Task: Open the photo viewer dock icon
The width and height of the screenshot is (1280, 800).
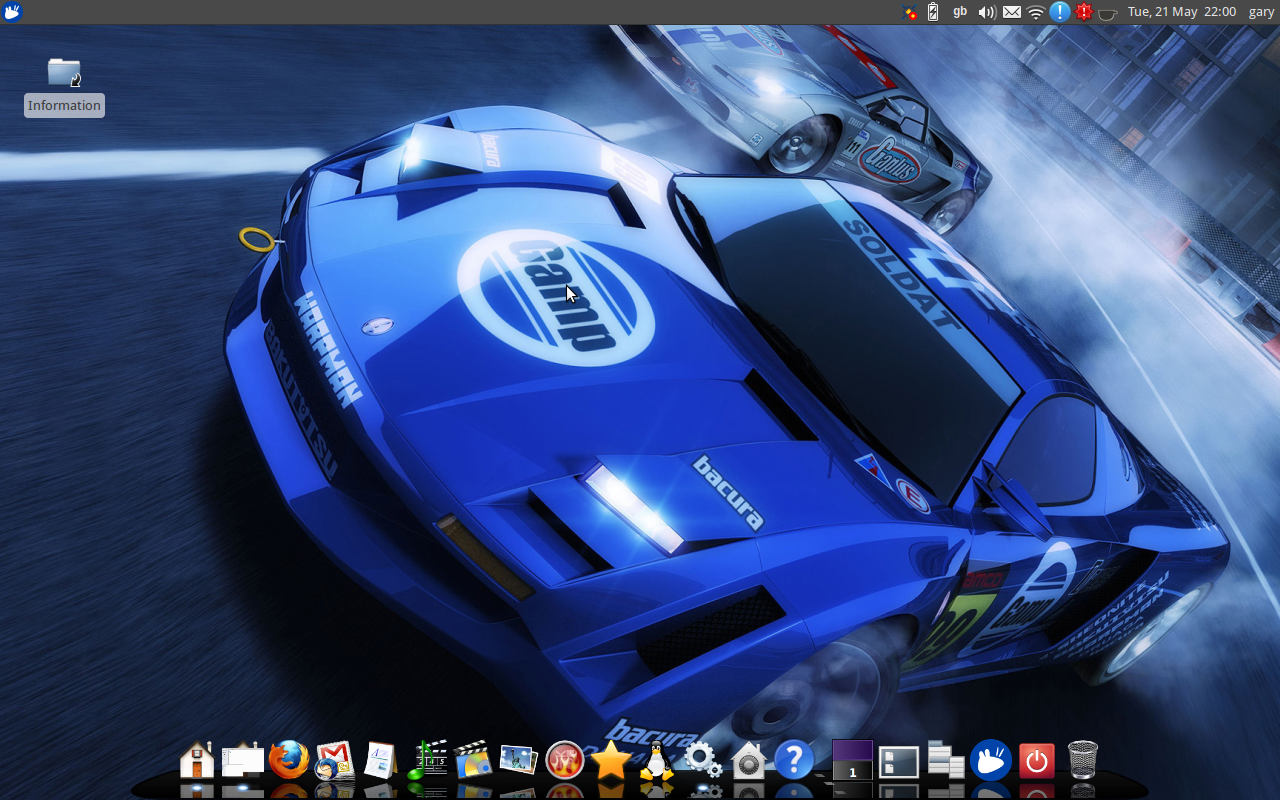Action: (519, 760)
